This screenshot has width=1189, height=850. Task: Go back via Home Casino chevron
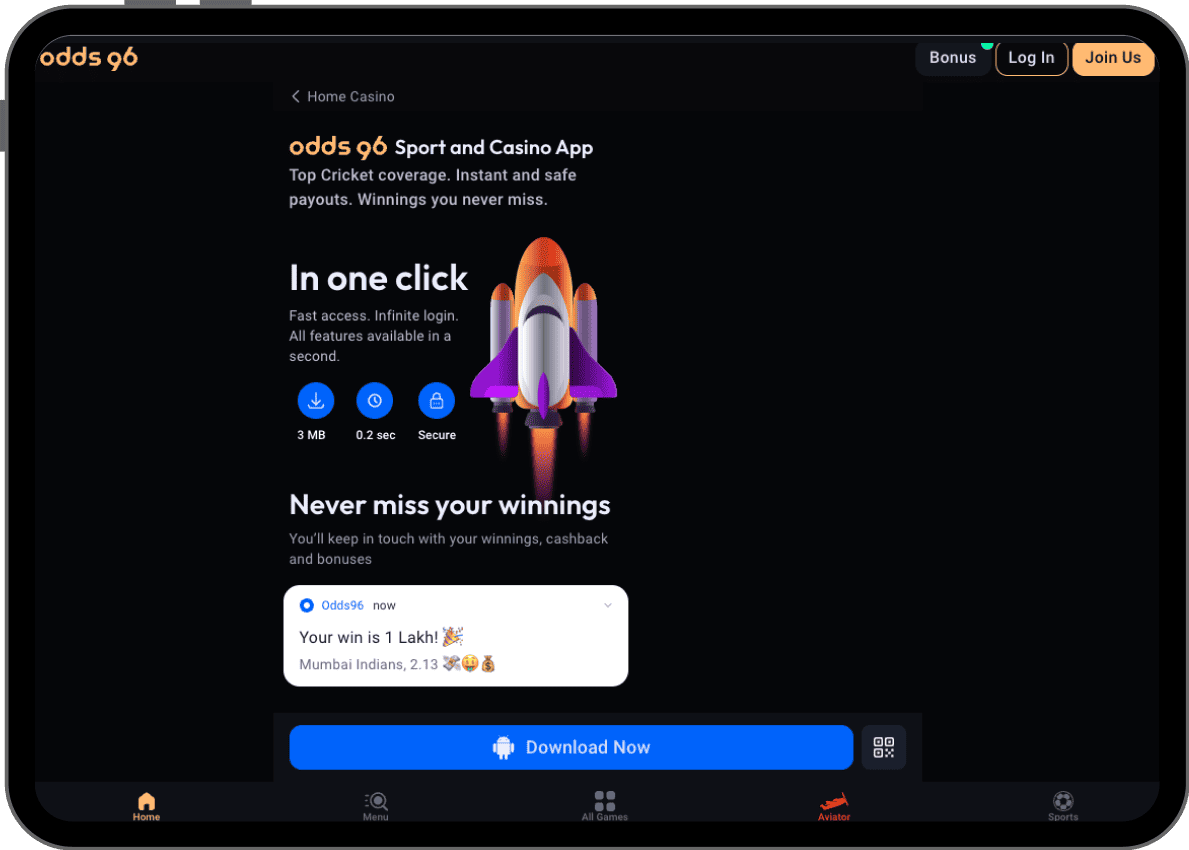[295, 97]
